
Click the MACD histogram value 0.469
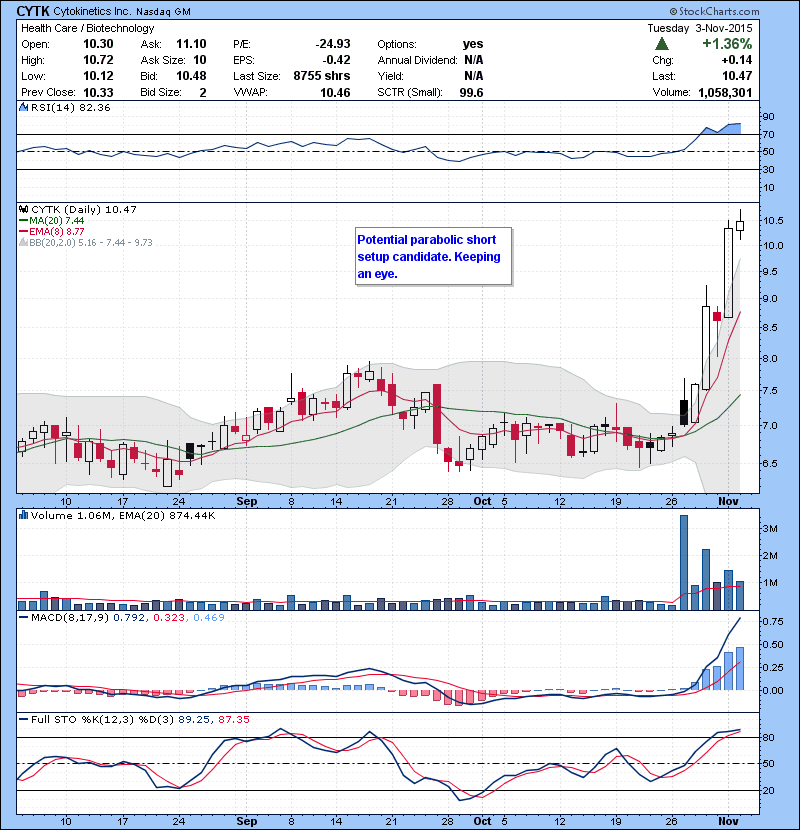209,617
